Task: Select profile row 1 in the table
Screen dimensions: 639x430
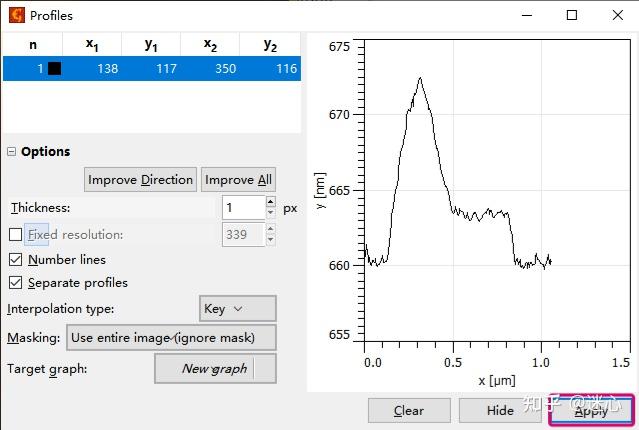Action: click(150, 68)
